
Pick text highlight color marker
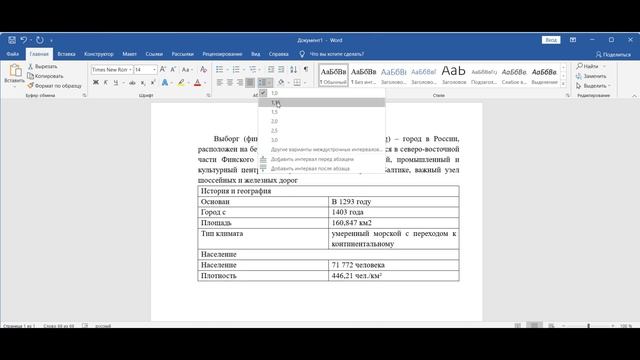tap(181, 83)
